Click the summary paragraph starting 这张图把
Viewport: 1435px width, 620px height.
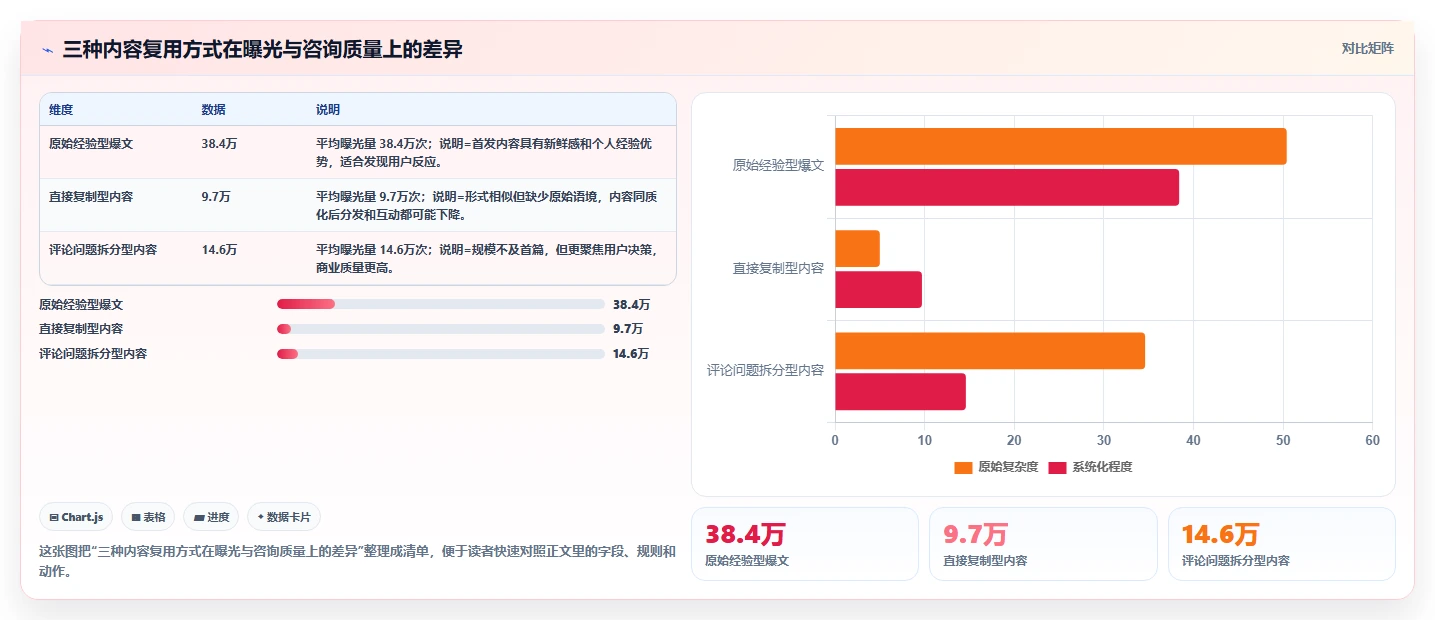coord(357,562)
